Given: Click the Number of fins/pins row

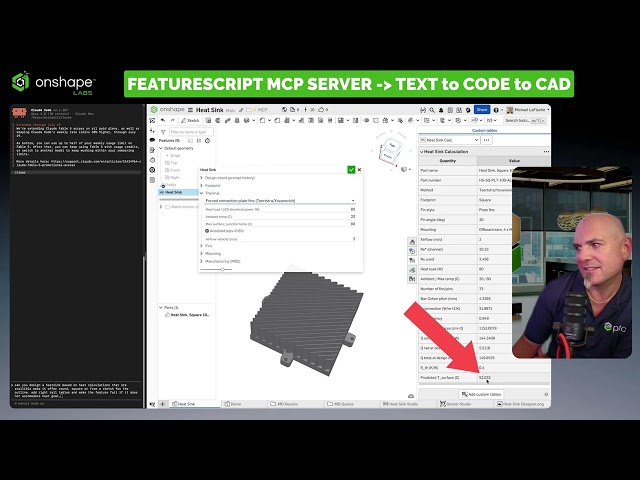Looking at the screenshot, I should tap(465, 289).
